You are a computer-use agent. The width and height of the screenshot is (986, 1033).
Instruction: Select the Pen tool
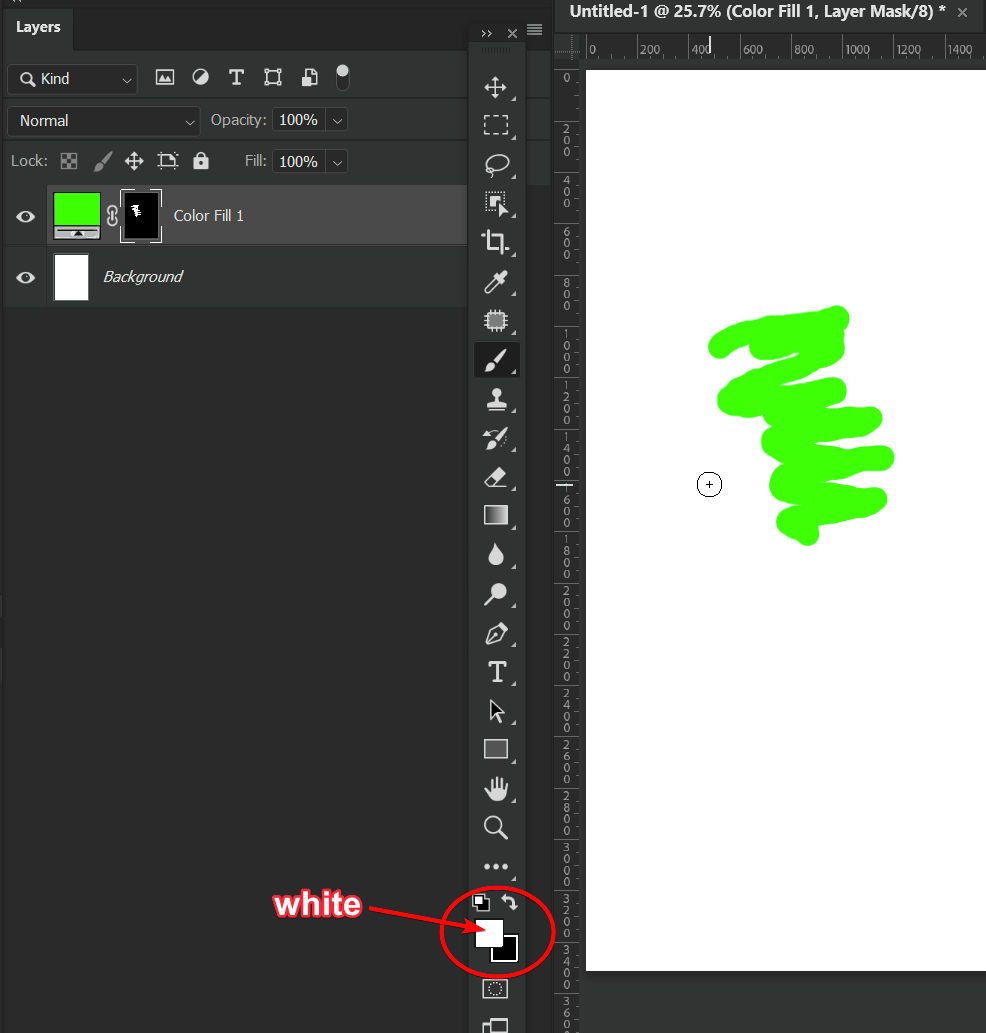(497, 633)
